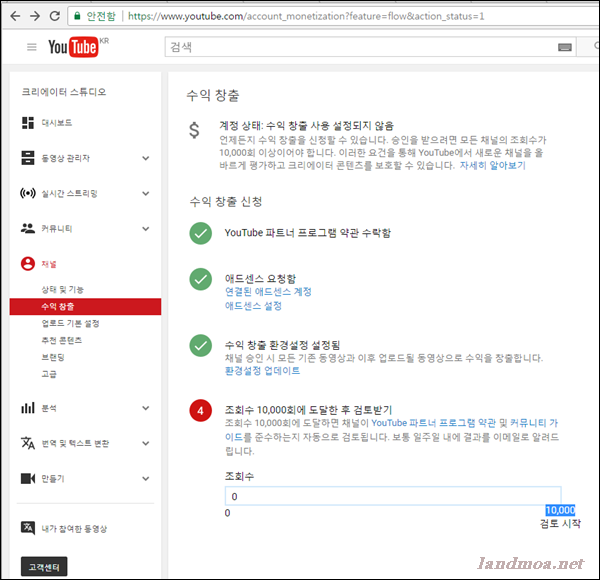Click the 내가 참여한 동영상 icon
This screenshot has width=600, height=580.
28,528
